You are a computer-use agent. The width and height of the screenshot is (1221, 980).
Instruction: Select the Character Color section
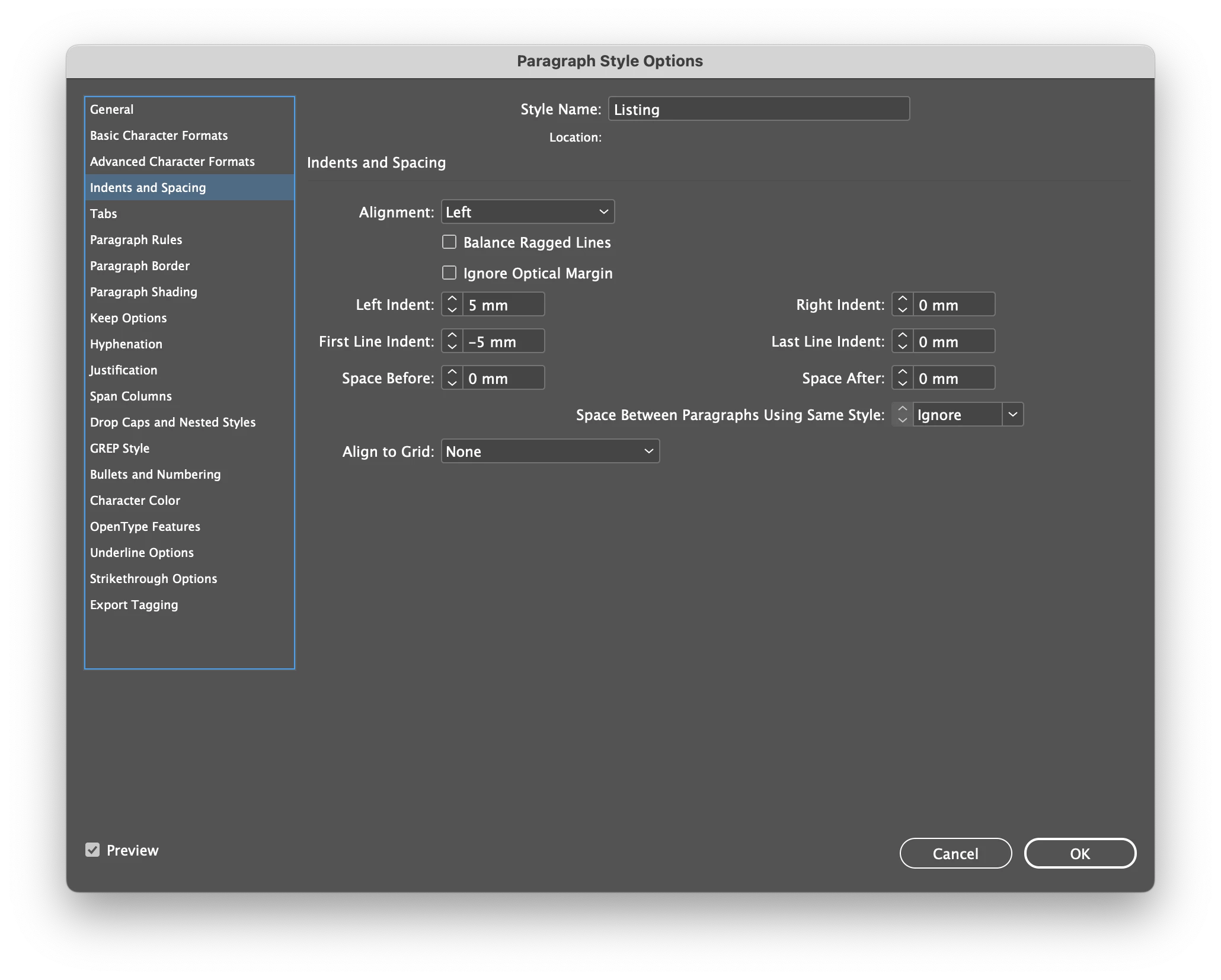[x=135, y=500]
